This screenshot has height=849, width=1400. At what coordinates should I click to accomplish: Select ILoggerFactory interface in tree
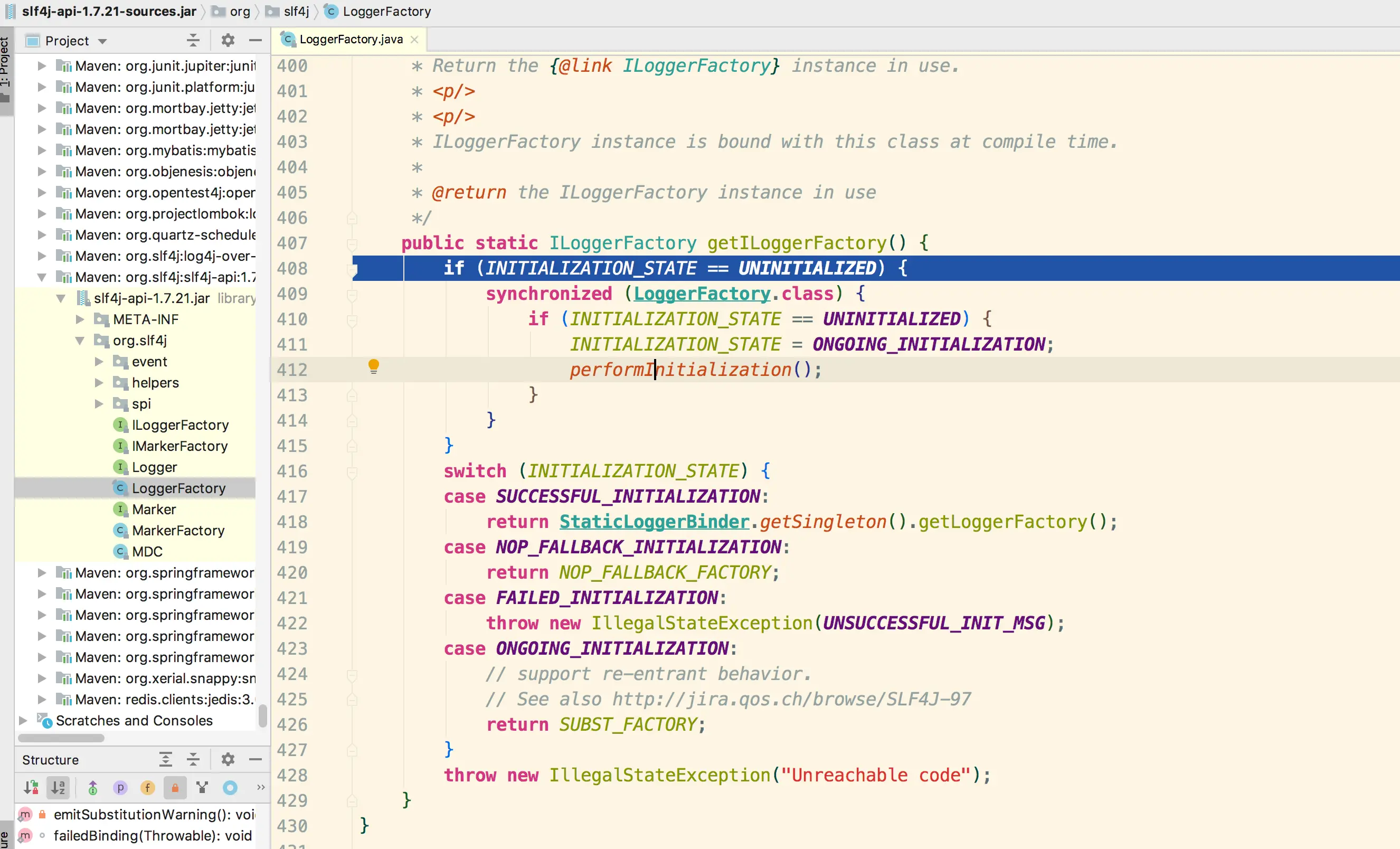[180, 425]
